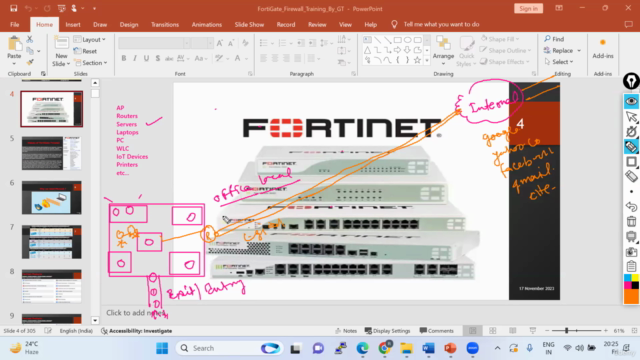Toggle the Comments pane in status bar

pos(436,331)
